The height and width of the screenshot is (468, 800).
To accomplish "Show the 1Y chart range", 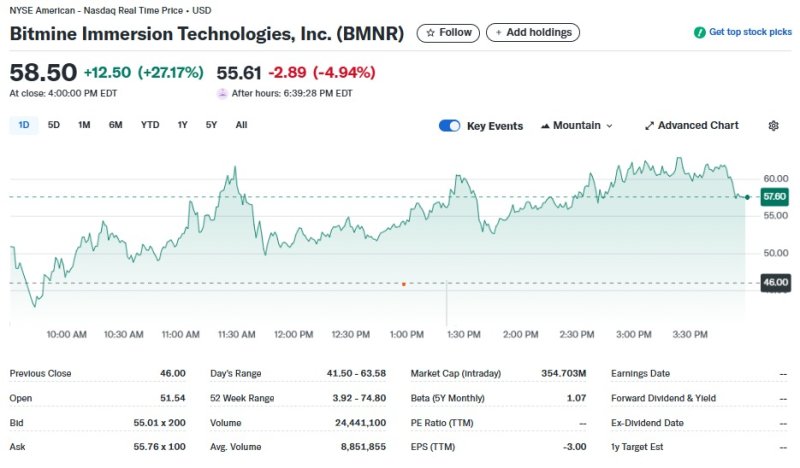I will tap(182, 125).
